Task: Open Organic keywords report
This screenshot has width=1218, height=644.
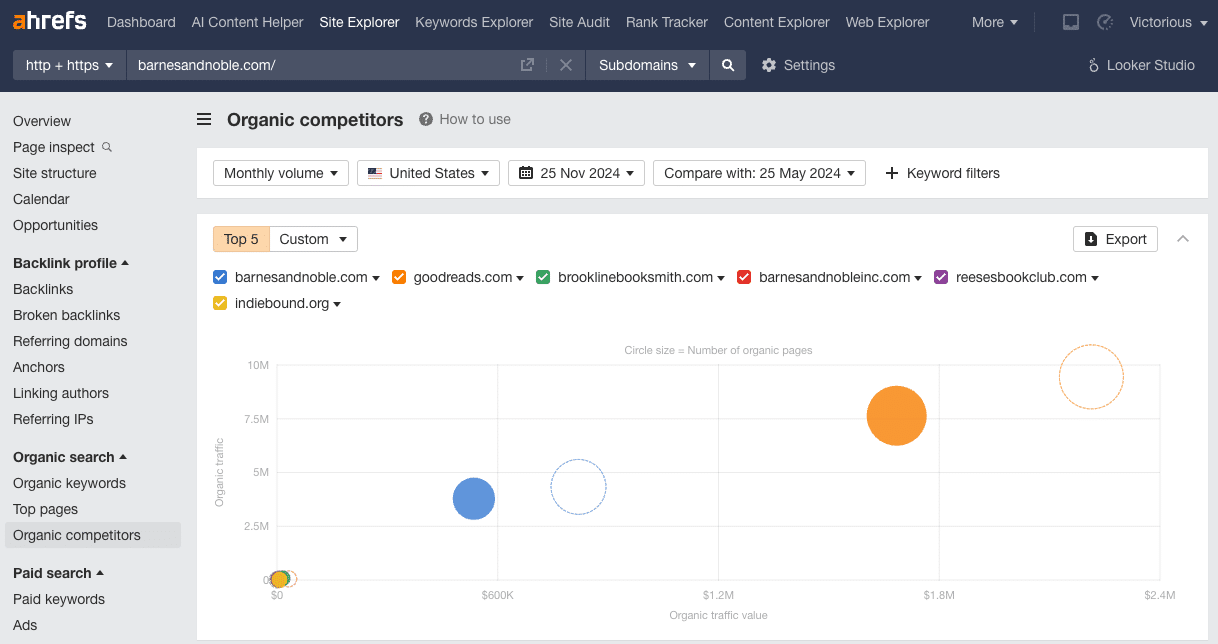Action: pyautogui.click(x=69, y=483)
